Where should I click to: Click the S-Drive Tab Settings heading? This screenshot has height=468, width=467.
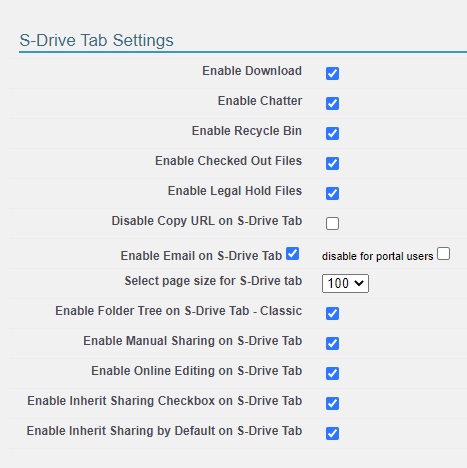click(96, 41)
